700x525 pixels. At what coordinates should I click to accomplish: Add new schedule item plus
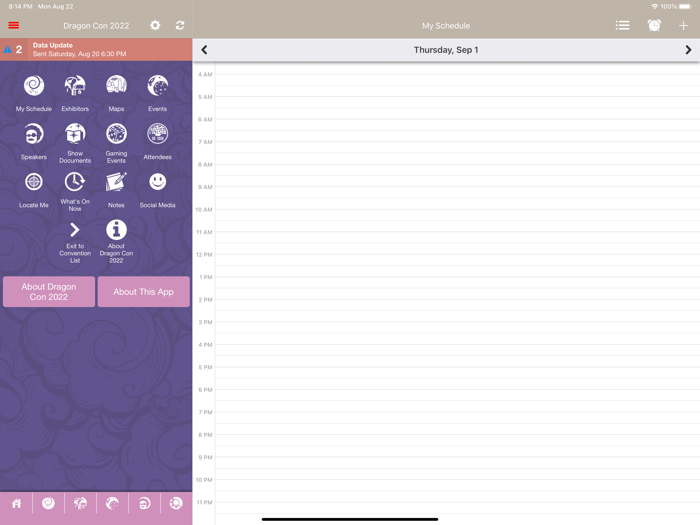coord(683,25)
